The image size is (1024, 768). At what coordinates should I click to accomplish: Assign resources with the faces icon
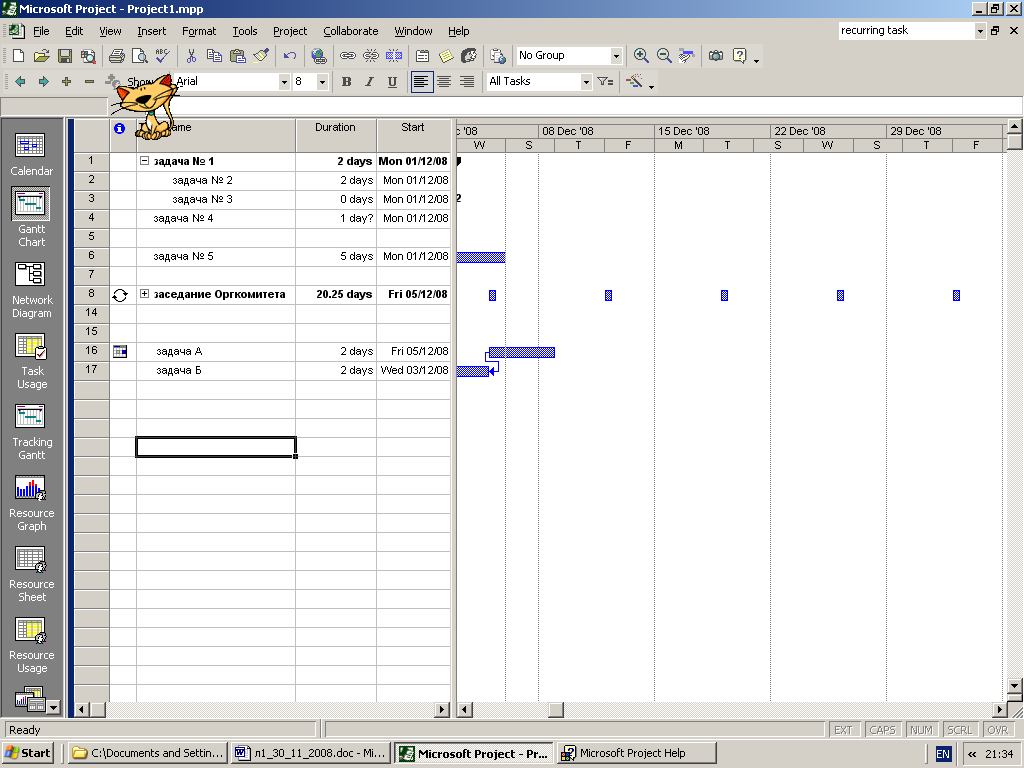click(469, 56)
